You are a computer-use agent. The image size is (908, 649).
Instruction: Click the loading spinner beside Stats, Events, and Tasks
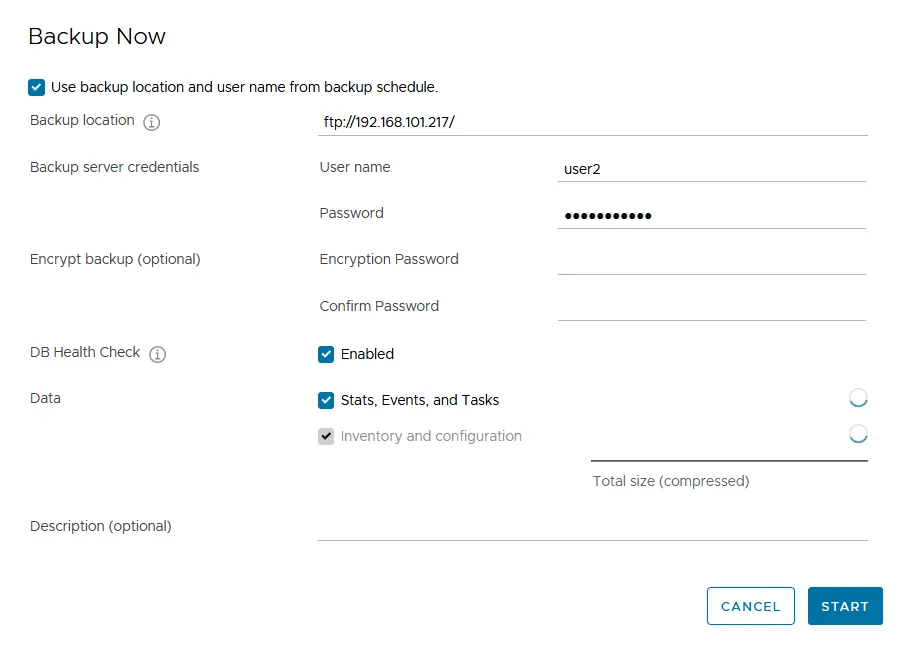click(x=857, y=399)
